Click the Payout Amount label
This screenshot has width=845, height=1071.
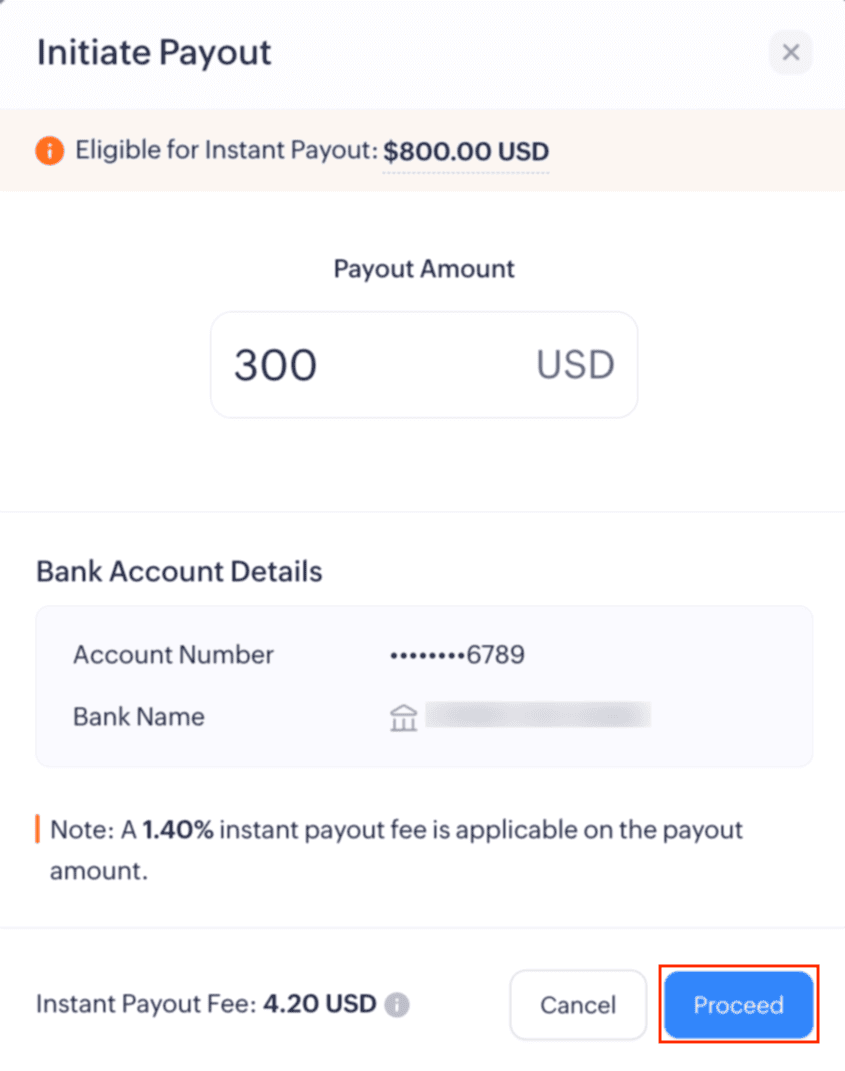[x=424, y=268]
